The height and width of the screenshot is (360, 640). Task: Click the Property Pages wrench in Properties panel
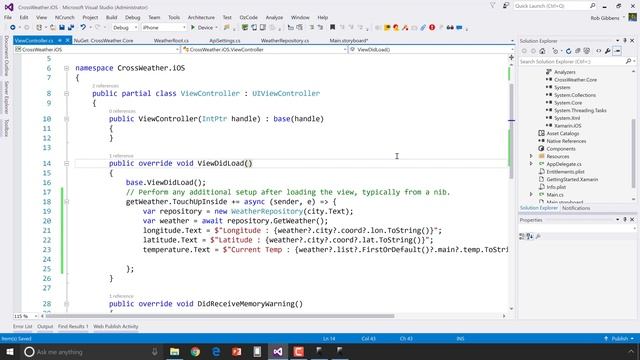pos(538,236)
